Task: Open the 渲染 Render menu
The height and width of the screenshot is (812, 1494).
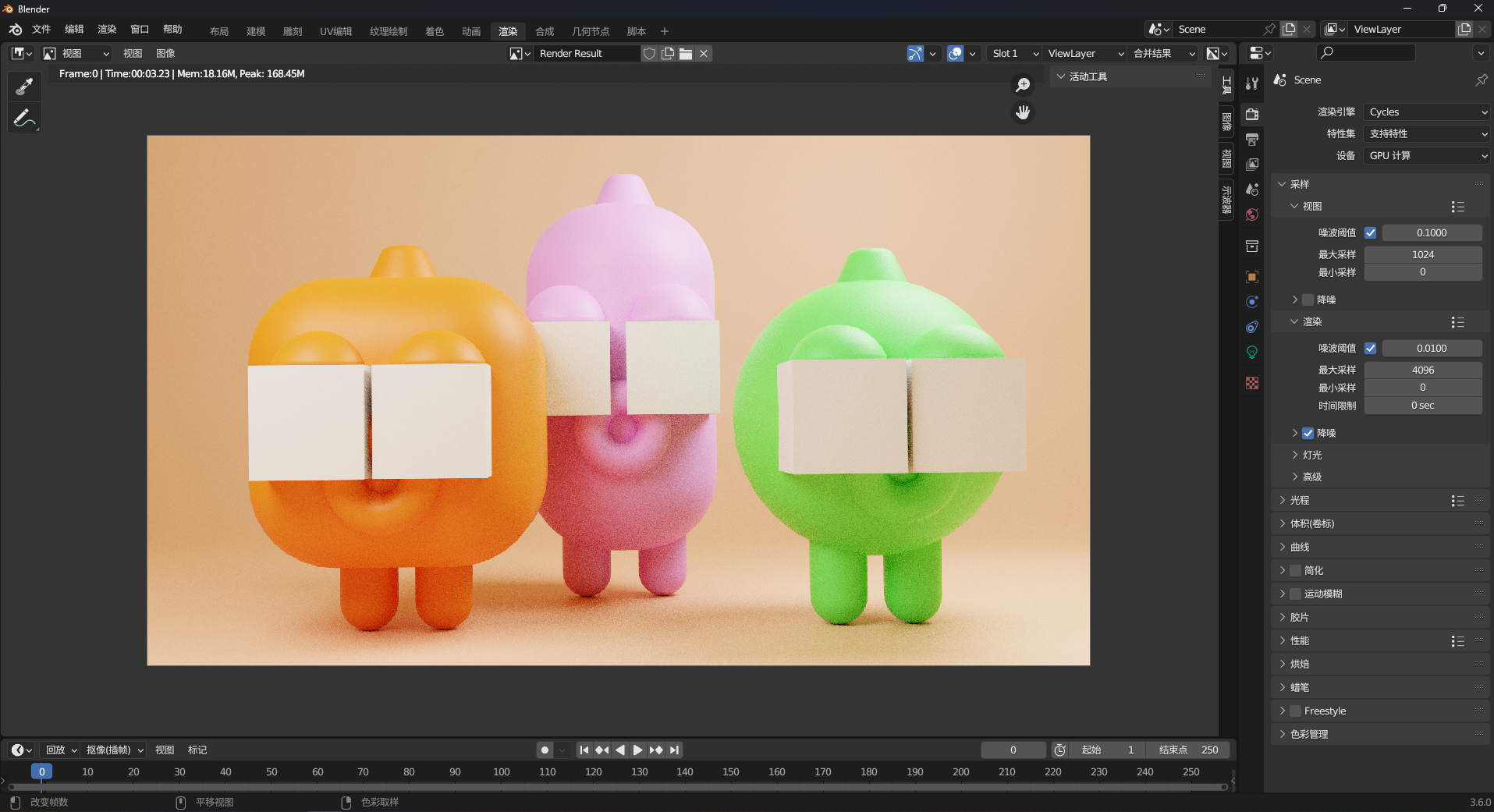Action: pyautogui.click(x=107, y=30)
